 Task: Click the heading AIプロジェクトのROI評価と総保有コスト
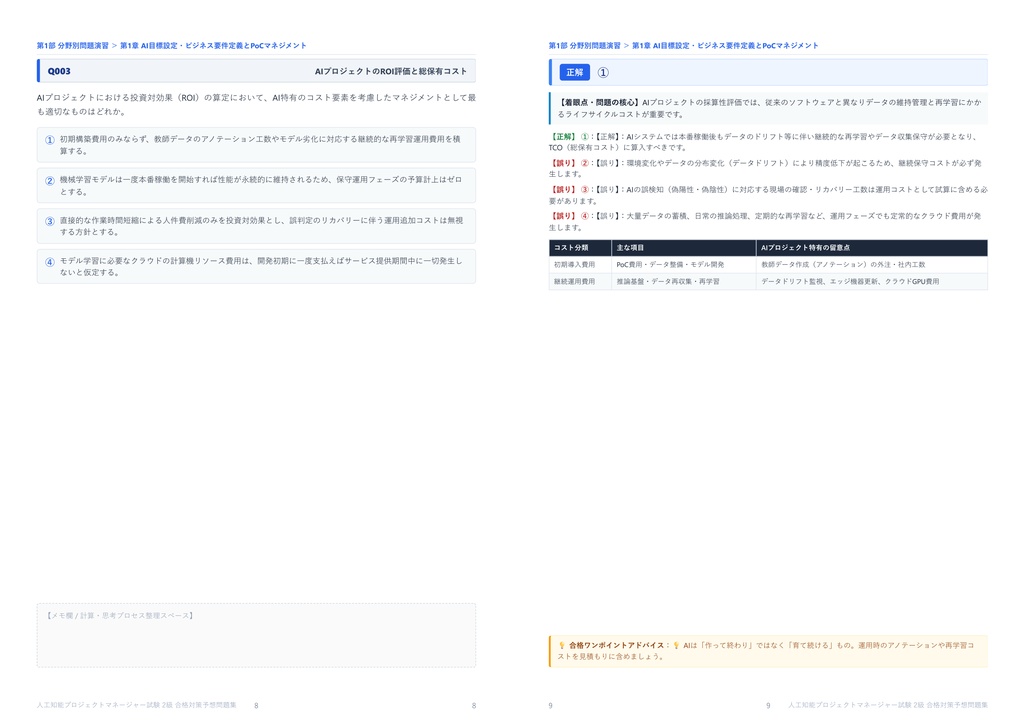click(391, 71)
